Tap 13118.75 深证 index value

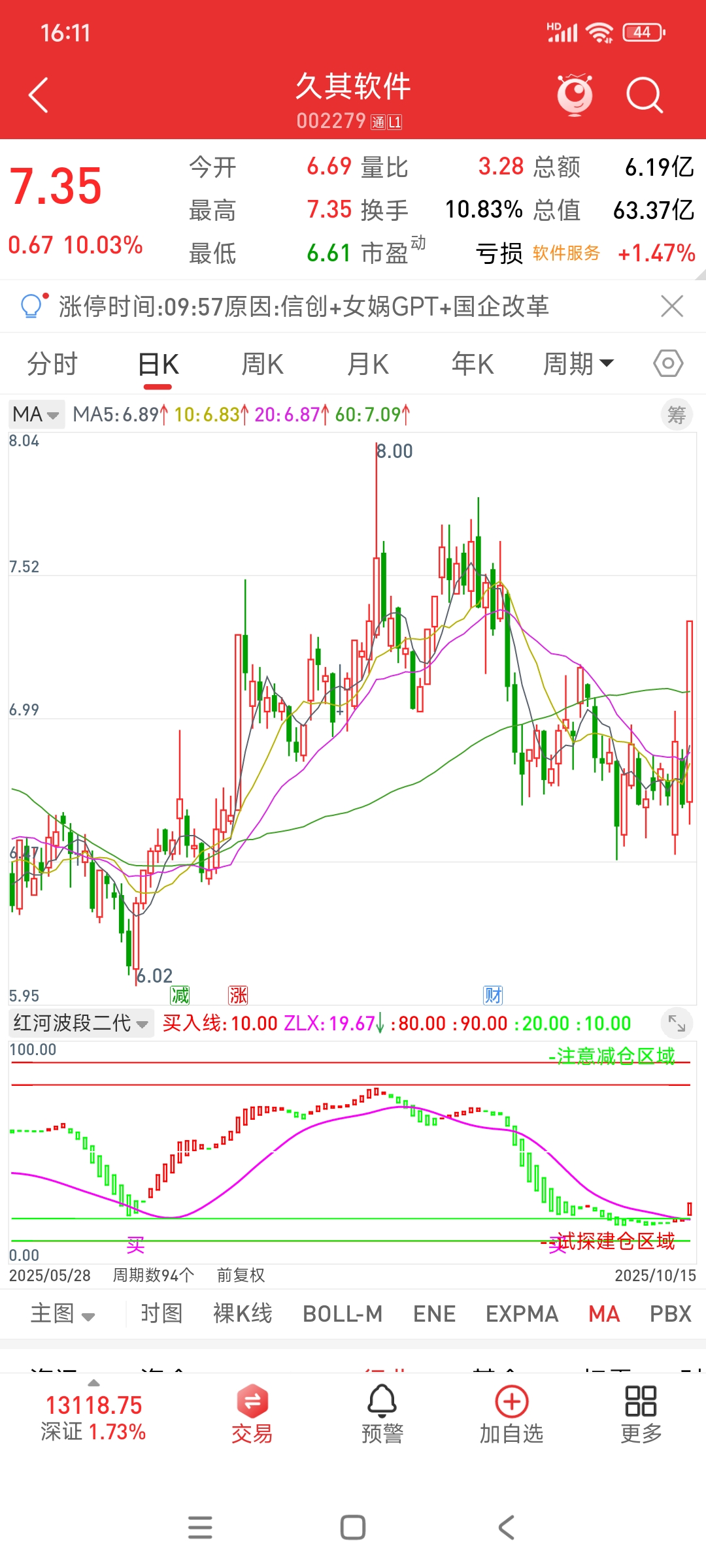point(93,1405)
